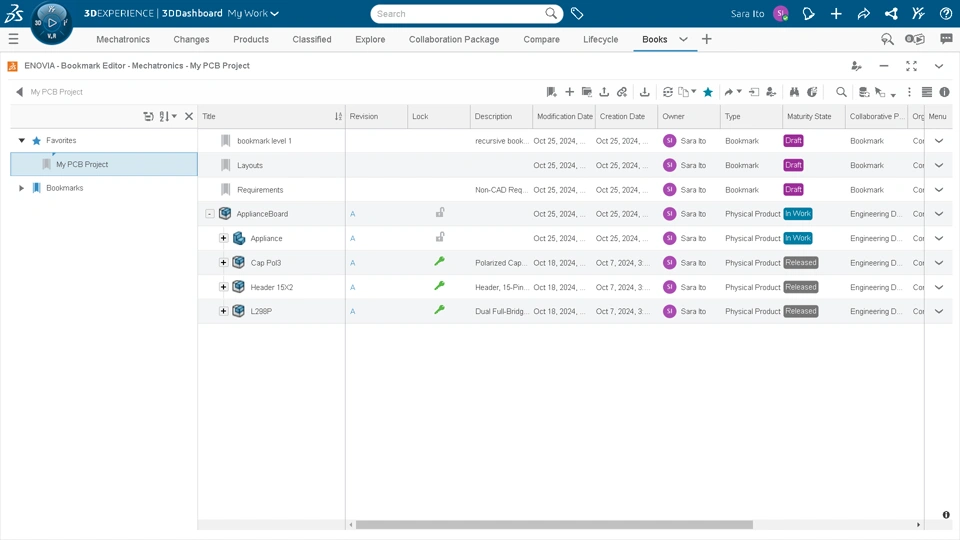Open the help question mark icon

pos(946,13)
